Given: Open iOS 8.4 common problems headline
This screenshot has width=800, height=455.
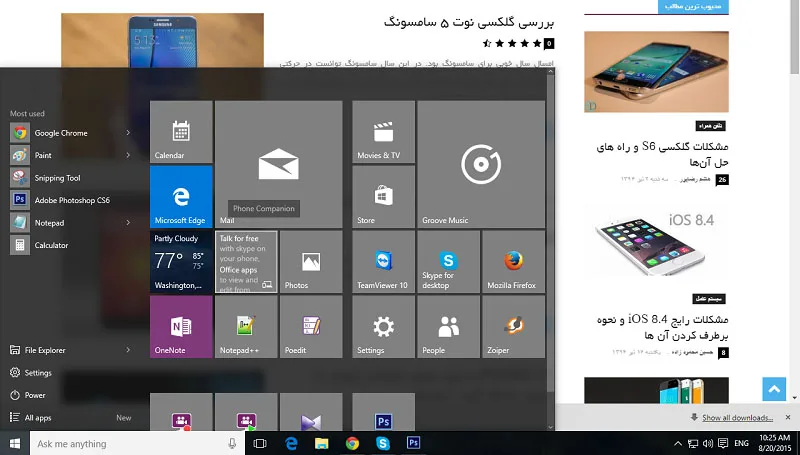Looking at the screenshot, I should [662, 327].
